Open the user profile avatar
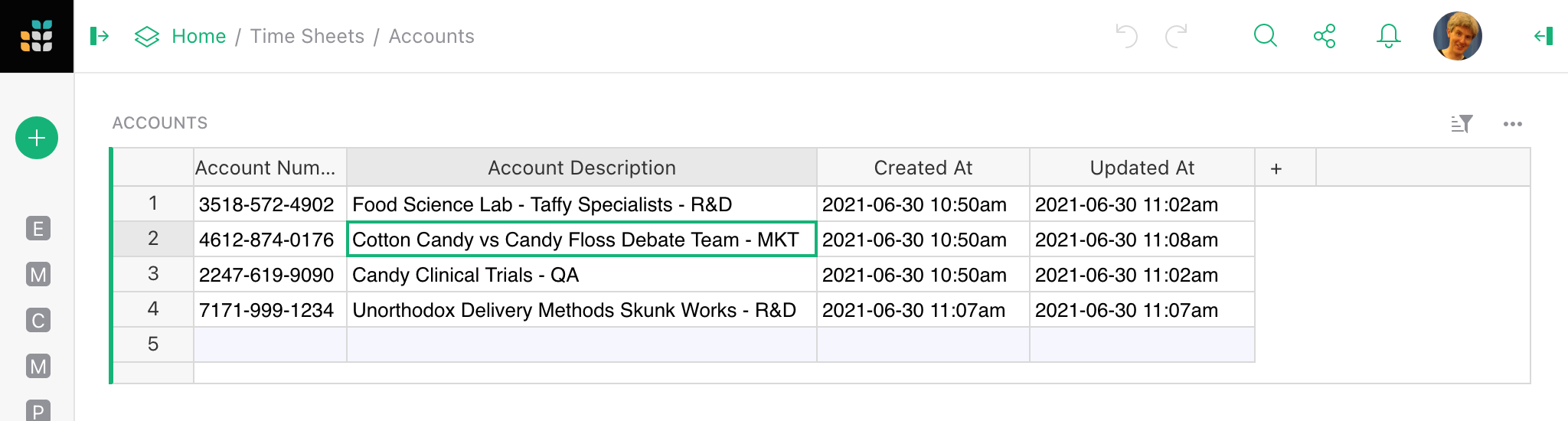The width and height of the screenshot is (1568, 421). (1457, 36)
